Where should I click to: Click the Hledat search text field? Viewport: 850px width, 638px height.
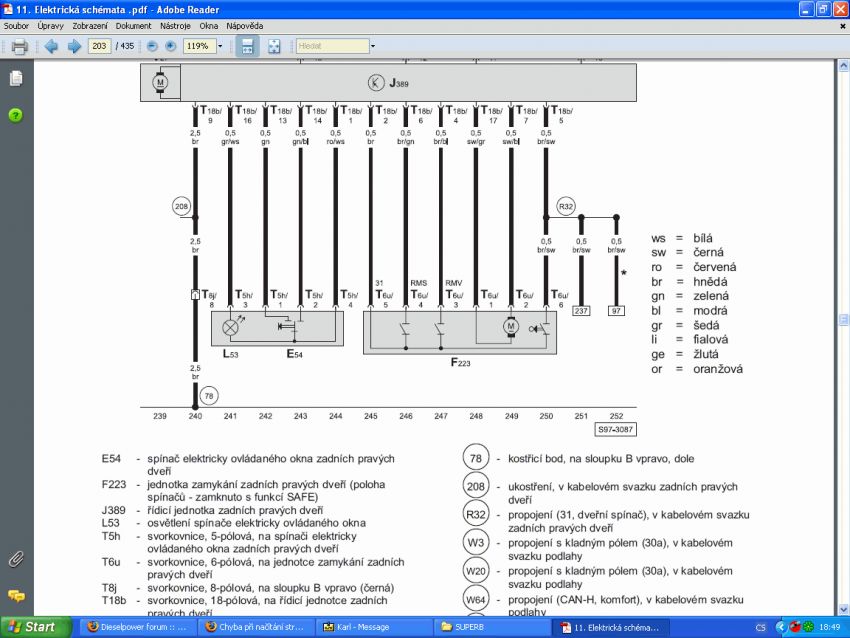click(331, 46)
